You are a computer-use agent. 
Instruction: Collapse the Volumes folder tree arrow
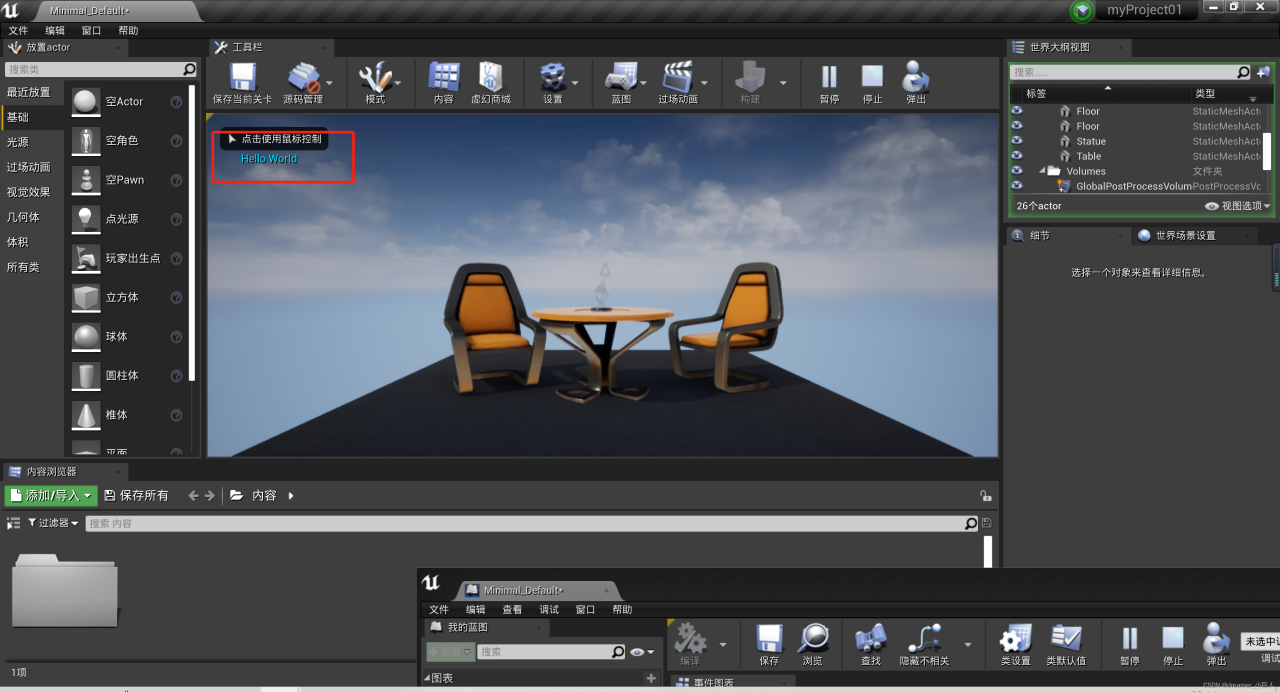[x=1041, y=171]
